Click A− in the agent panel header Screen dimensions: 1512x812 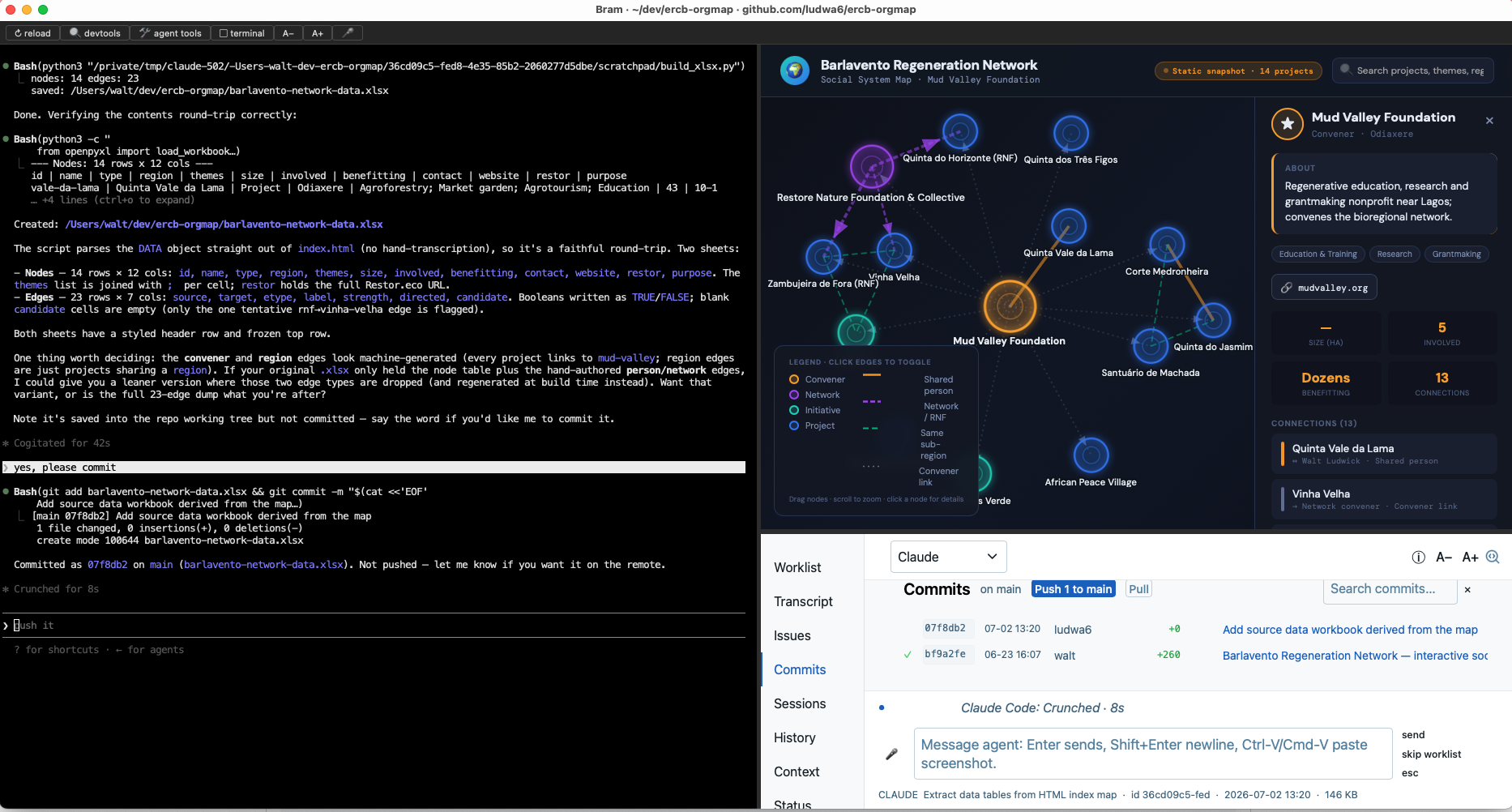pyautogui.click(x=1444, y=557)
